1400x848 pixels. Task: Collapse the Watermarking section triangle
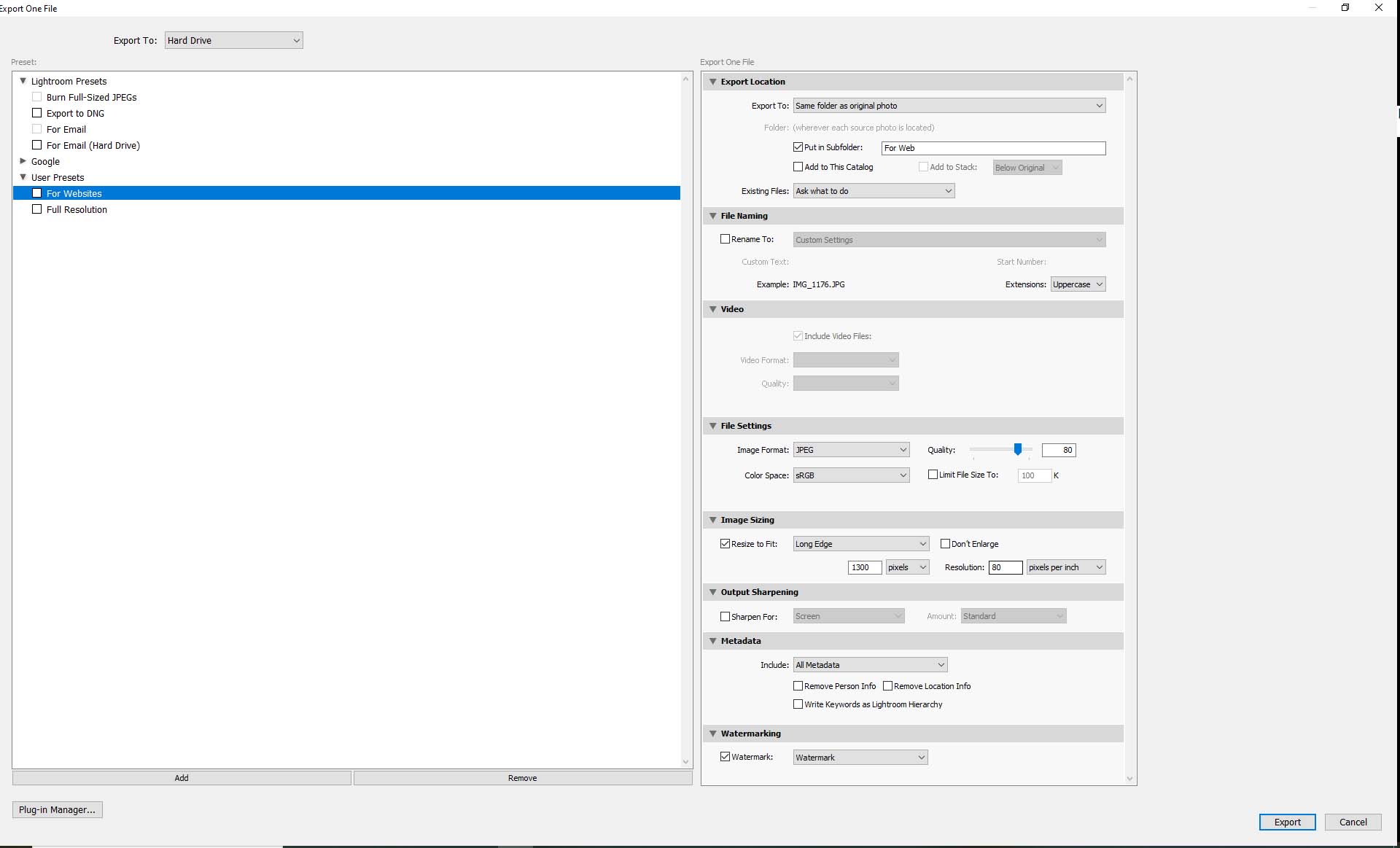pos(713,734)
